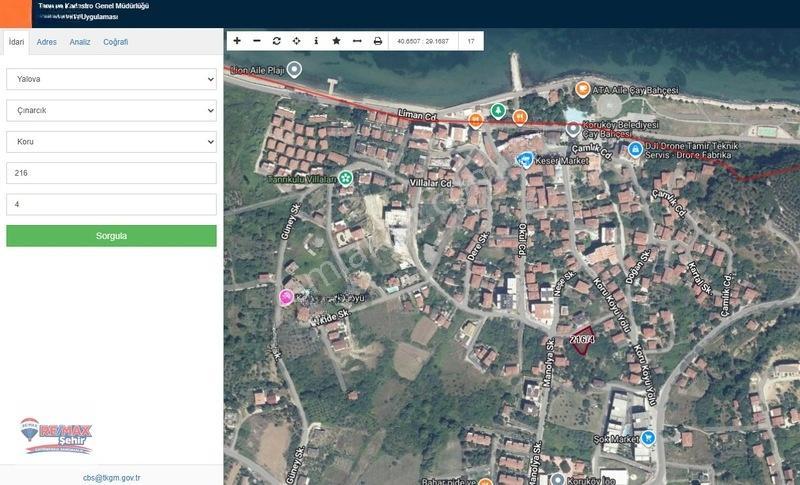Click the star favorites icon
The height and width of the screenshot is (485, 800).
[x=336, y=41]
